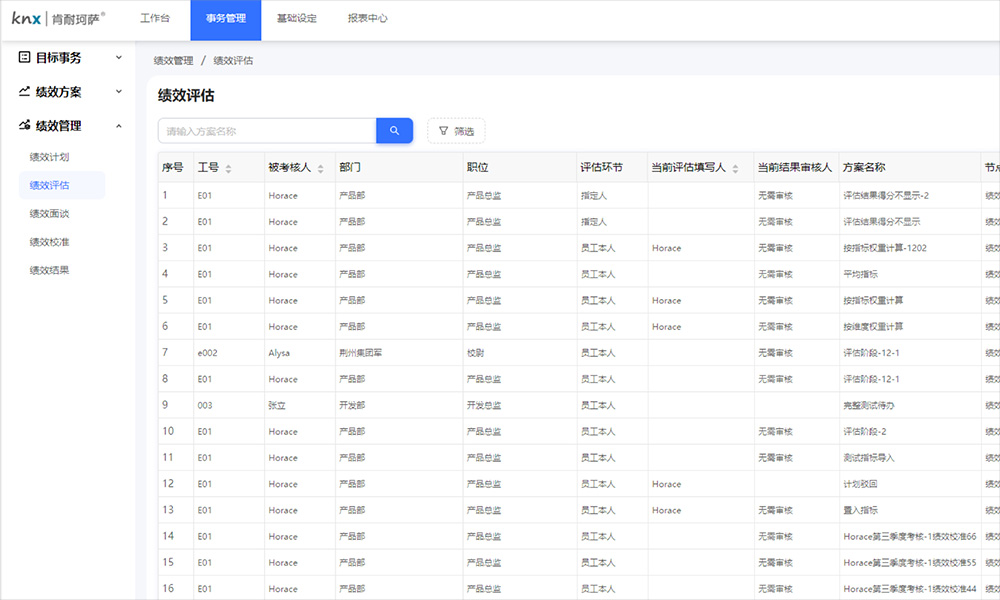Click the 绩效方案 chart icon in sidebar
Viewport: 1000px width, 600px height.
tap(24, 91)
